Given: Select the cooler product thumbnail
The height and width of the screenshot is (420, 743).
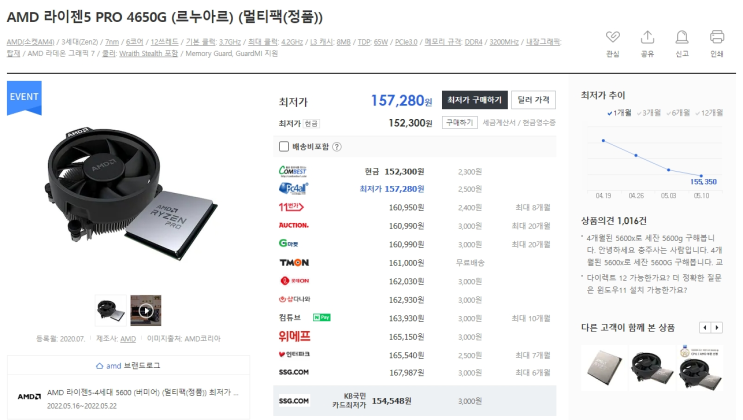Looking at the screenshot, I should [111, 310].
